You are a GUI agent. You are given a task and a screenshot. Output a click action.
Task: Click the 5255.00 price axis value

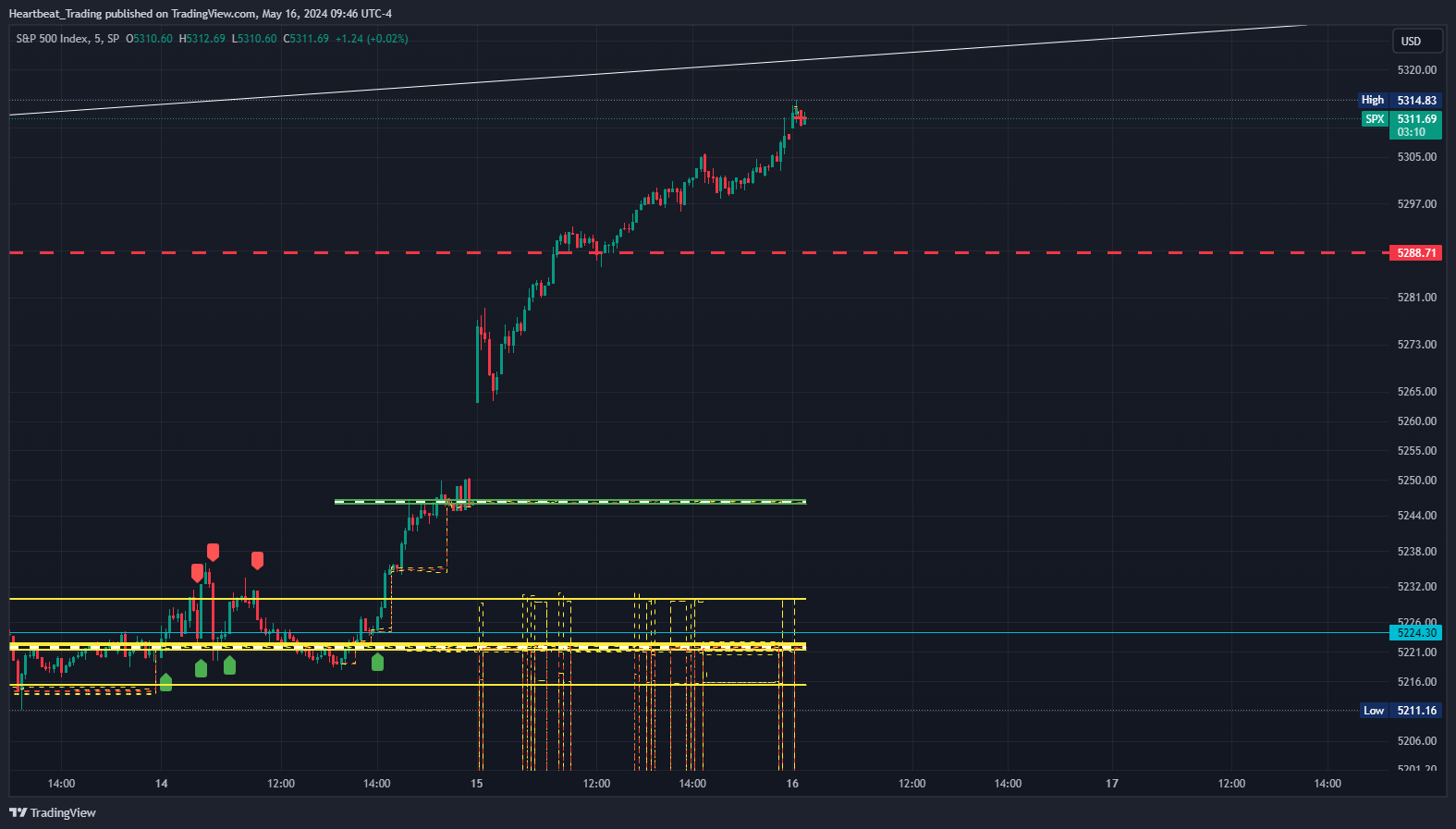[1416, 451]
